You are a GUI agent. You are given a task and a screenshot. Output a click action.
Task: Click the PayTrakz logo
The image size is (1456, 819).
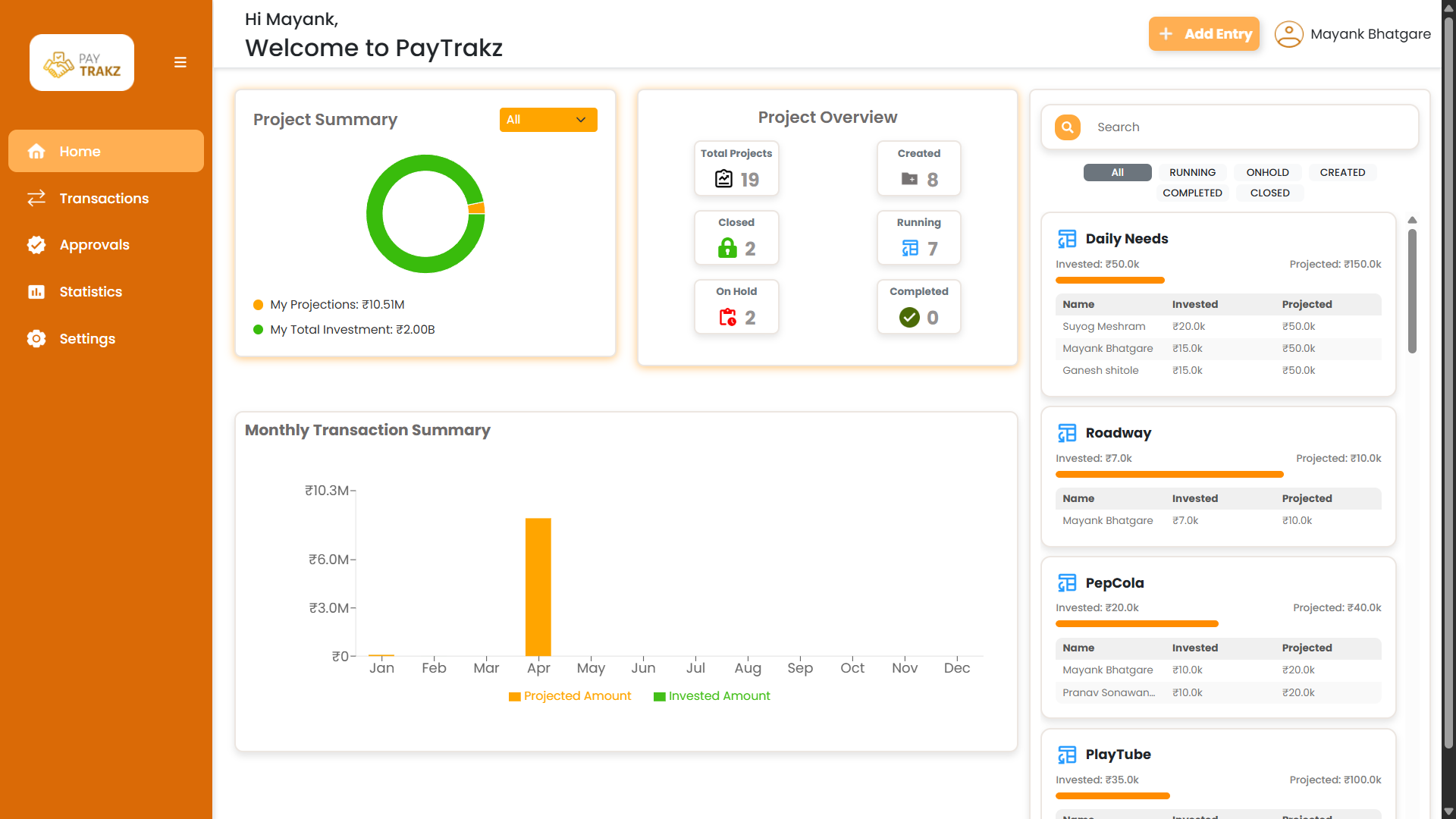point(82,63)
